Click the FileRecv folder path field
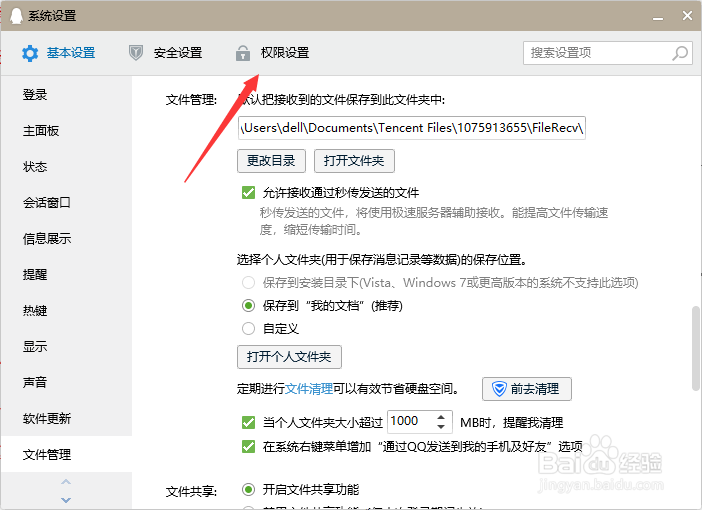Image resolution: width=702 pixels, height=510 pixels. pyautogui.click(x=411, y=128)
